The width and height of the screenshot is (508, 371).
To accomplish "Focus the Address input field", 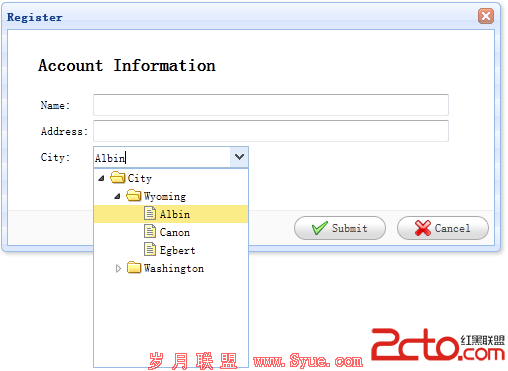I will point(271,131).
